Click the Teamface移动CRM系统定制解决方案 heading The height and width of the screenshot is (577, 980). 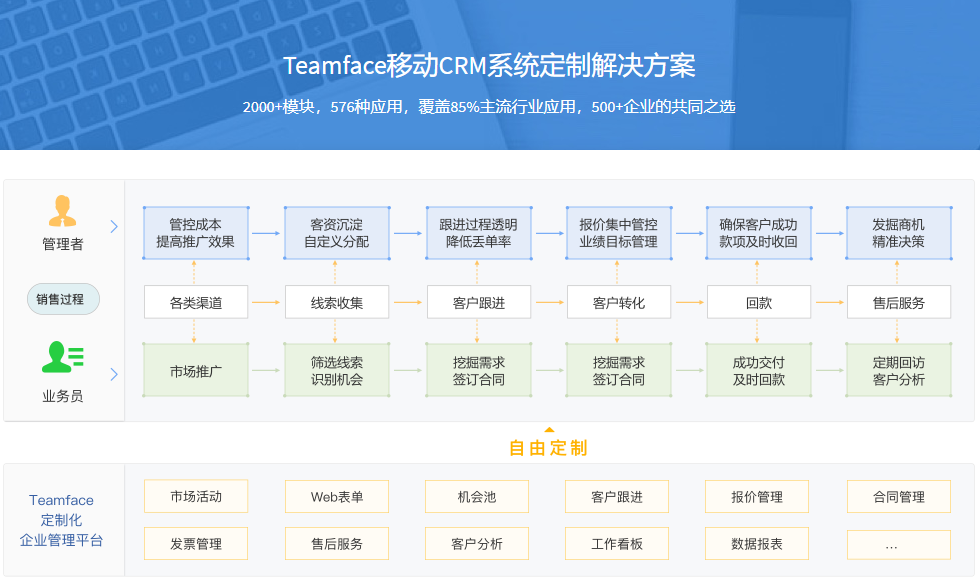point(489,66)
